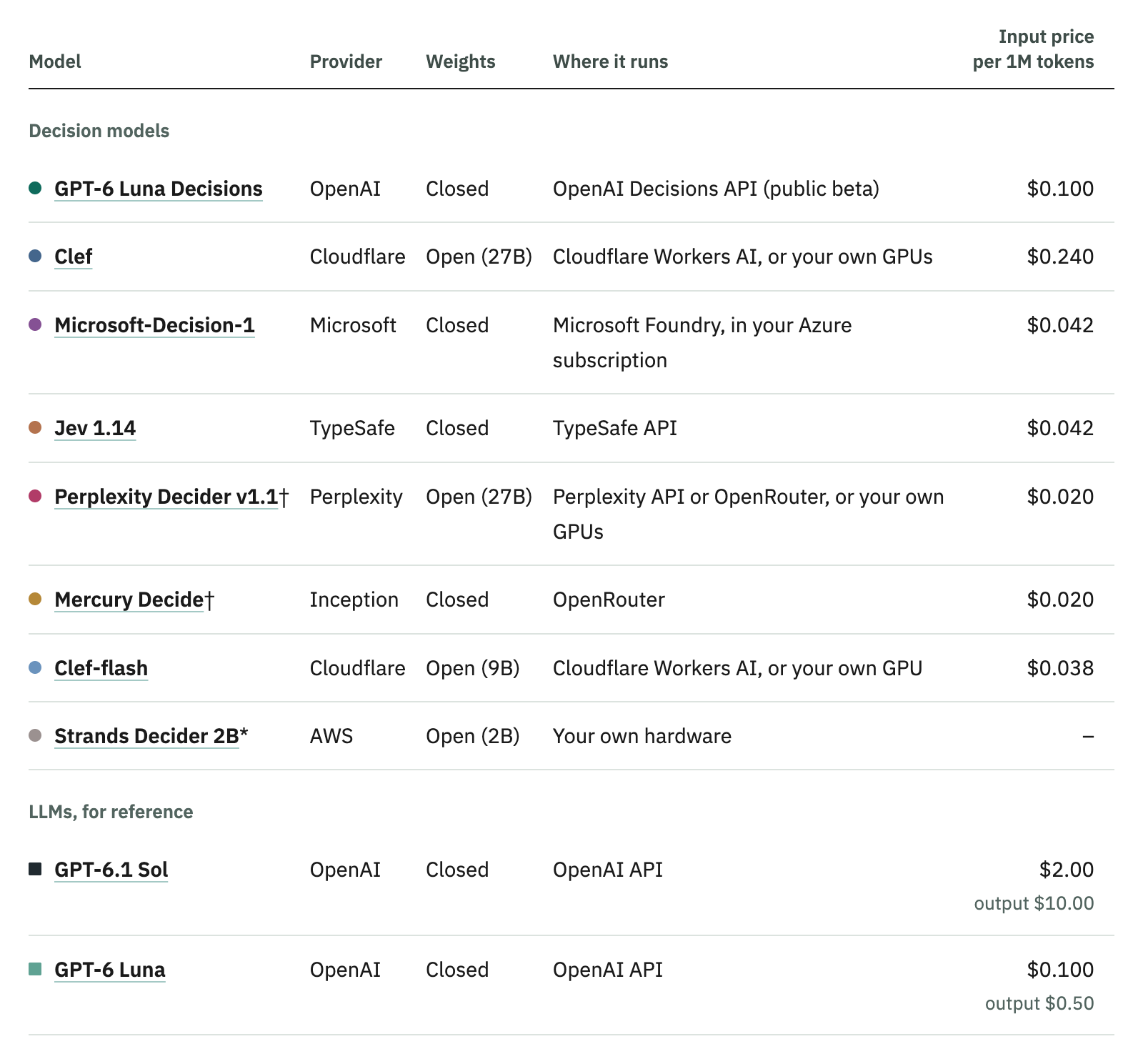This screenshot has height=1064, width=1143.
Task: Click the gold dot beside Mercury Decide
Action: point(35,599)
